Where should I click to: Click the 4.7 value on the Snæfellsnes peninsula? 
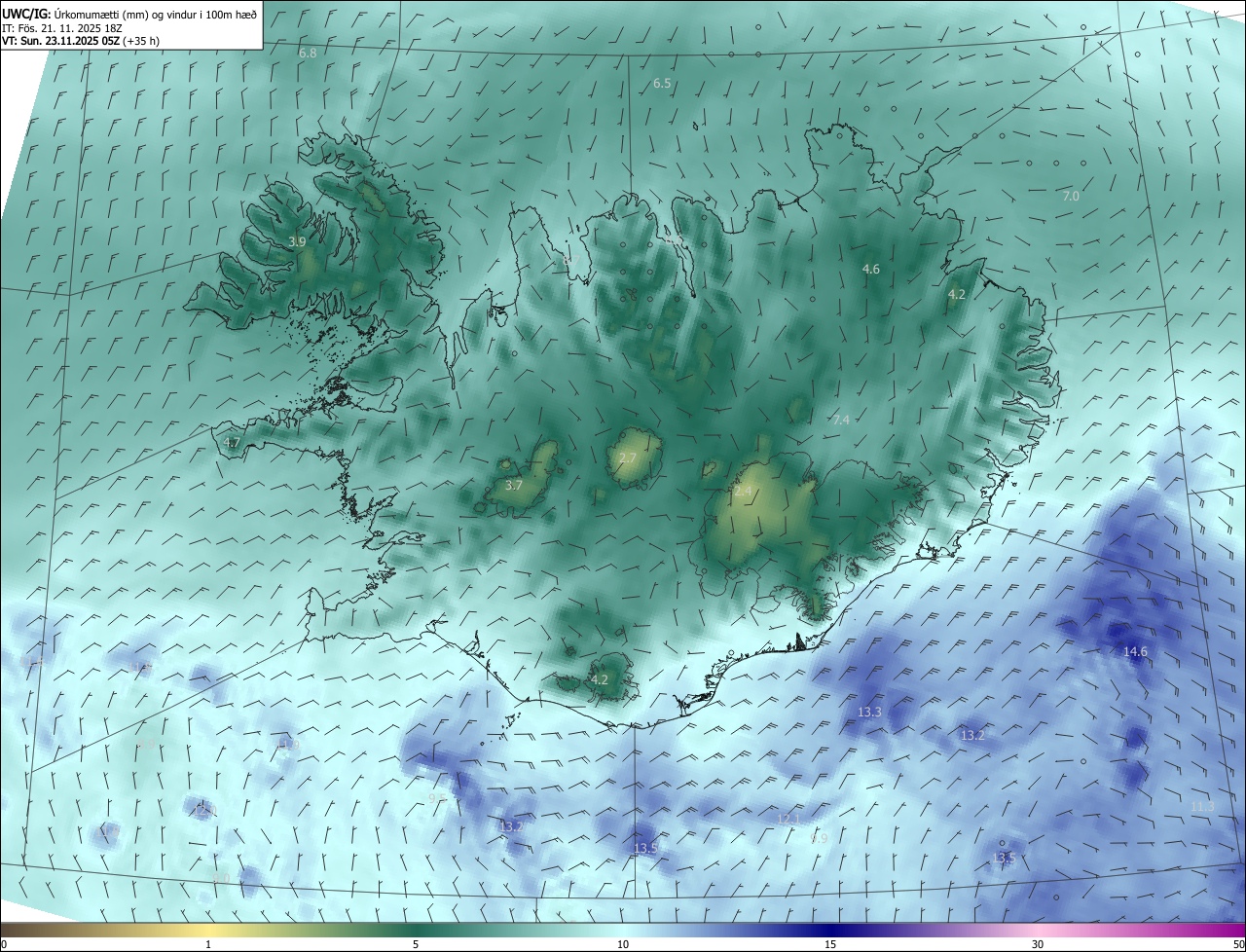[232, 443]
